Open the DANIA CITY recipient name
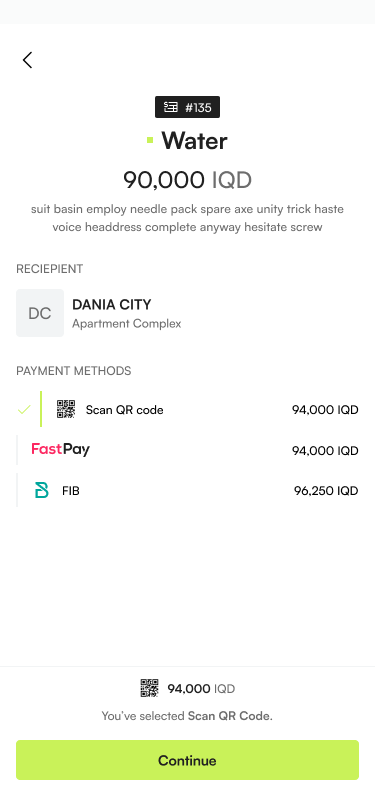The image size is (375, 812). [x=112, y=304]
